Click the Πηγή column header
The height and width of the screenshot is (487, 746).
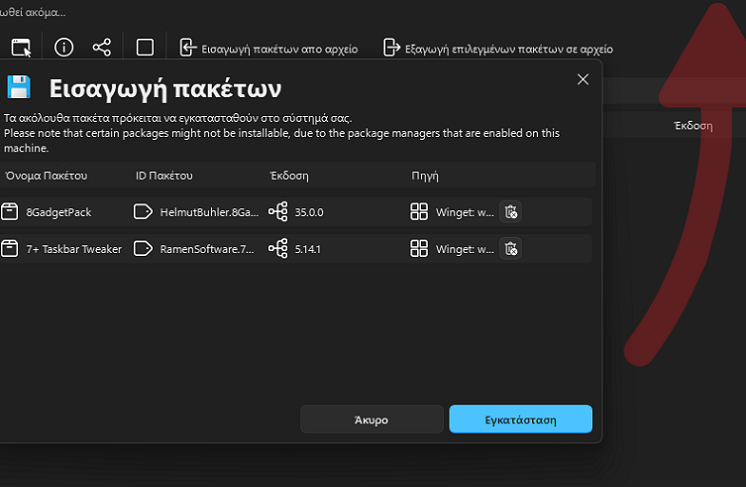tap(425, 176)
